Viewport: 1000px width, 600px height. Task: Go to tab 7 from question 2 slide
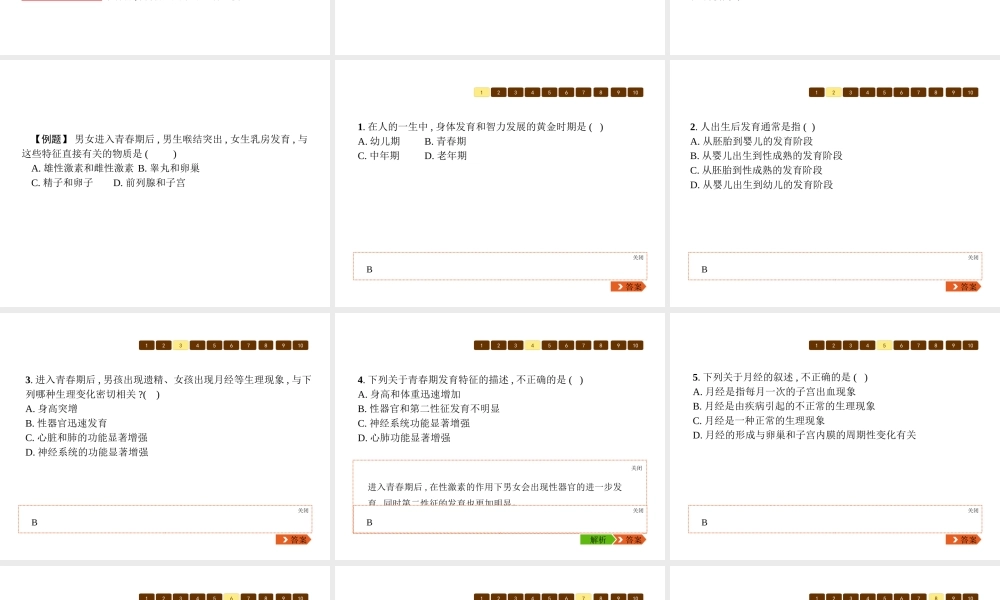tap(918, 92)
